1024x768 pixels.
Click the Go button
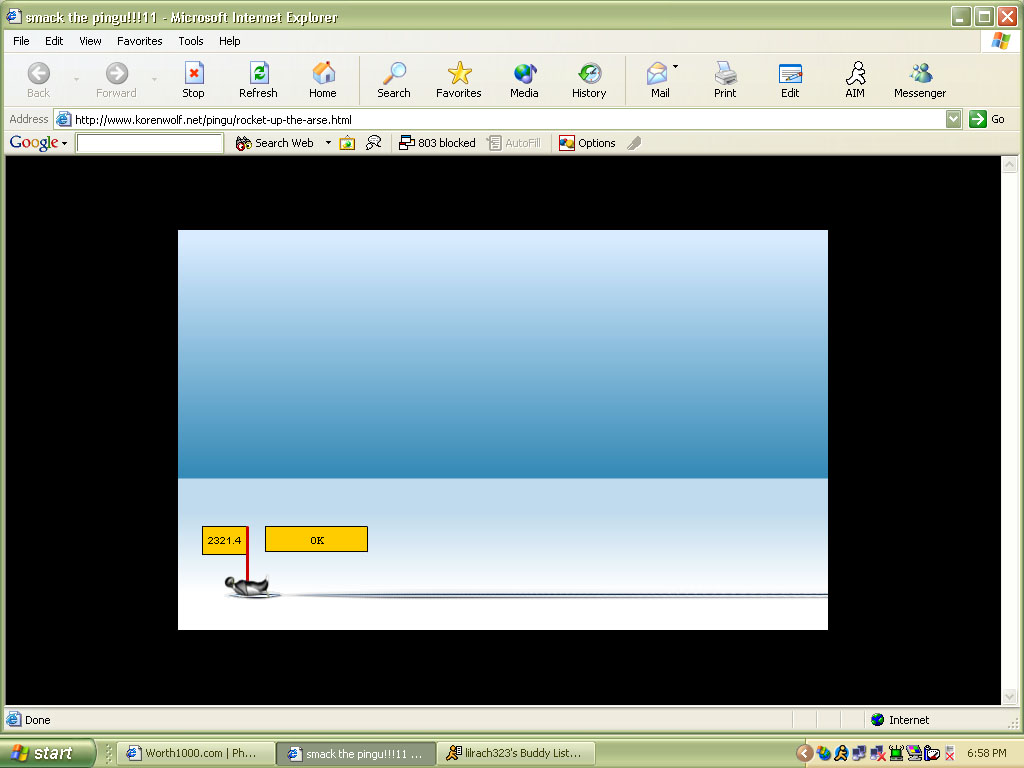point(987,119)
